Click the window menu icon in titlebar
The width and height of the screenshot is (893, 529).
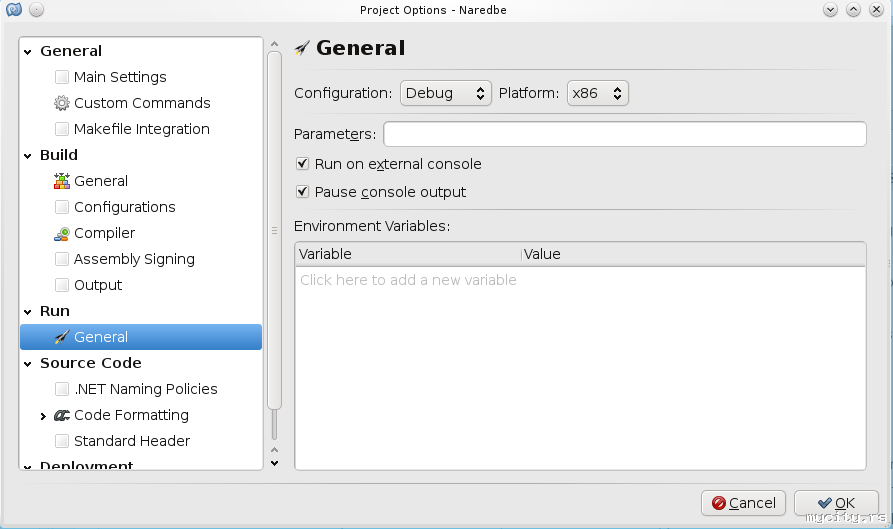14,10
